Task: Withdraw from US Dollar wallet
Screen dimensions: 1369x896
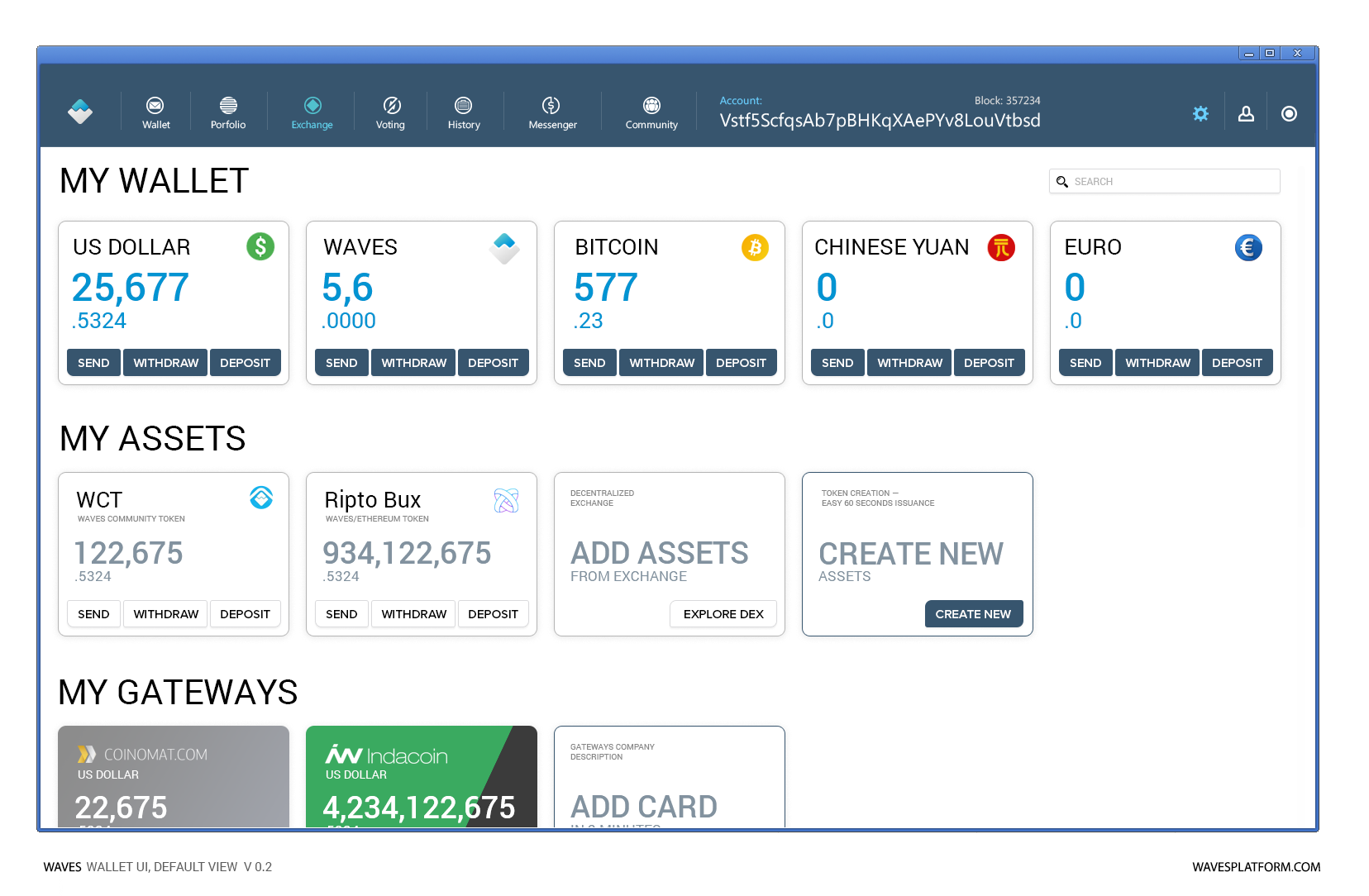Action: (165, 363)
